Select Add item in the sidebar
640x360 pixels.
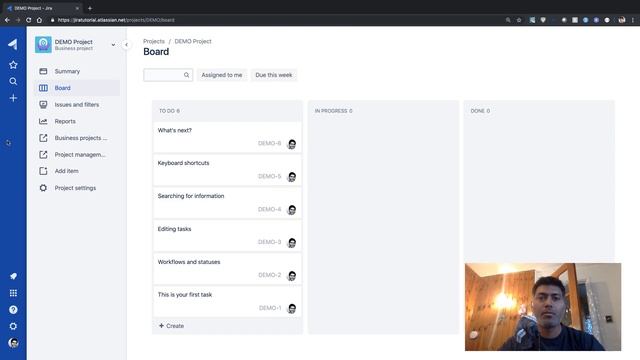tap(77, 171)
